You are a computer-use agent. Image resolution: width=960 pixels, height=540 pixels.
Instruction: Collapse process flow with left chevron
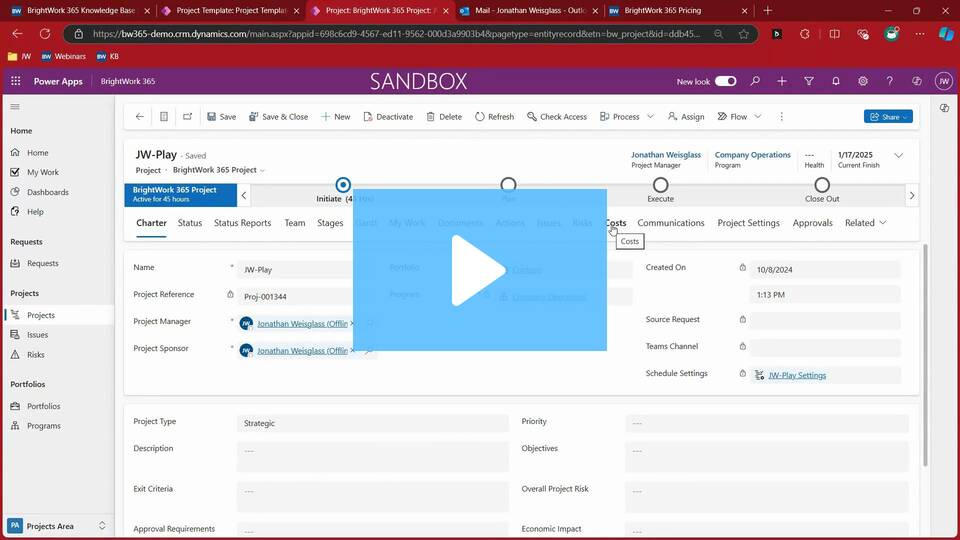pyautogui.click(x=244, y=195)
